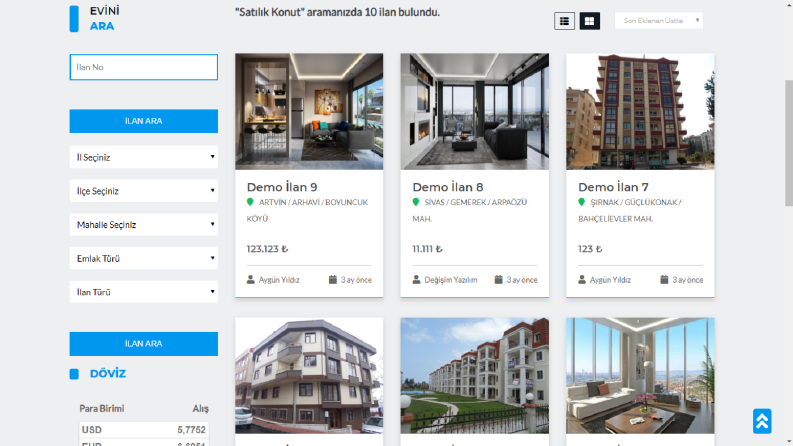This screenshot has height=446, width=793.
Task: Click user icon beside Değişim Yazılım
Action: [x=416, y=280]
